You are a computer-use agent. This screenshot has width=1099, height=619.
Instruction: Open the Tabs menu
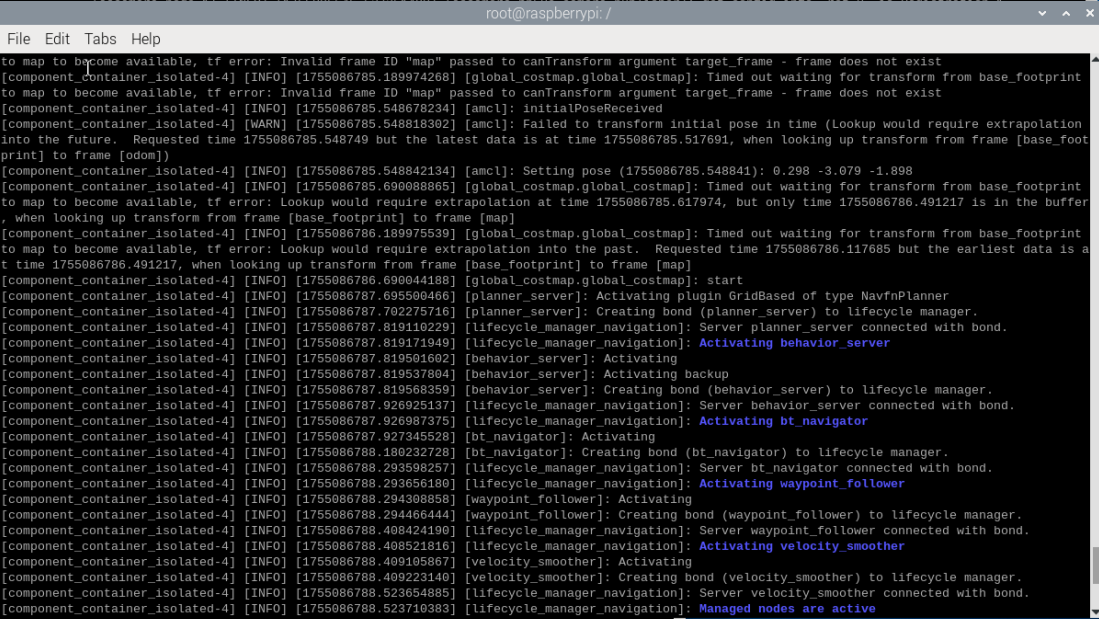click(x=100, y=39)
